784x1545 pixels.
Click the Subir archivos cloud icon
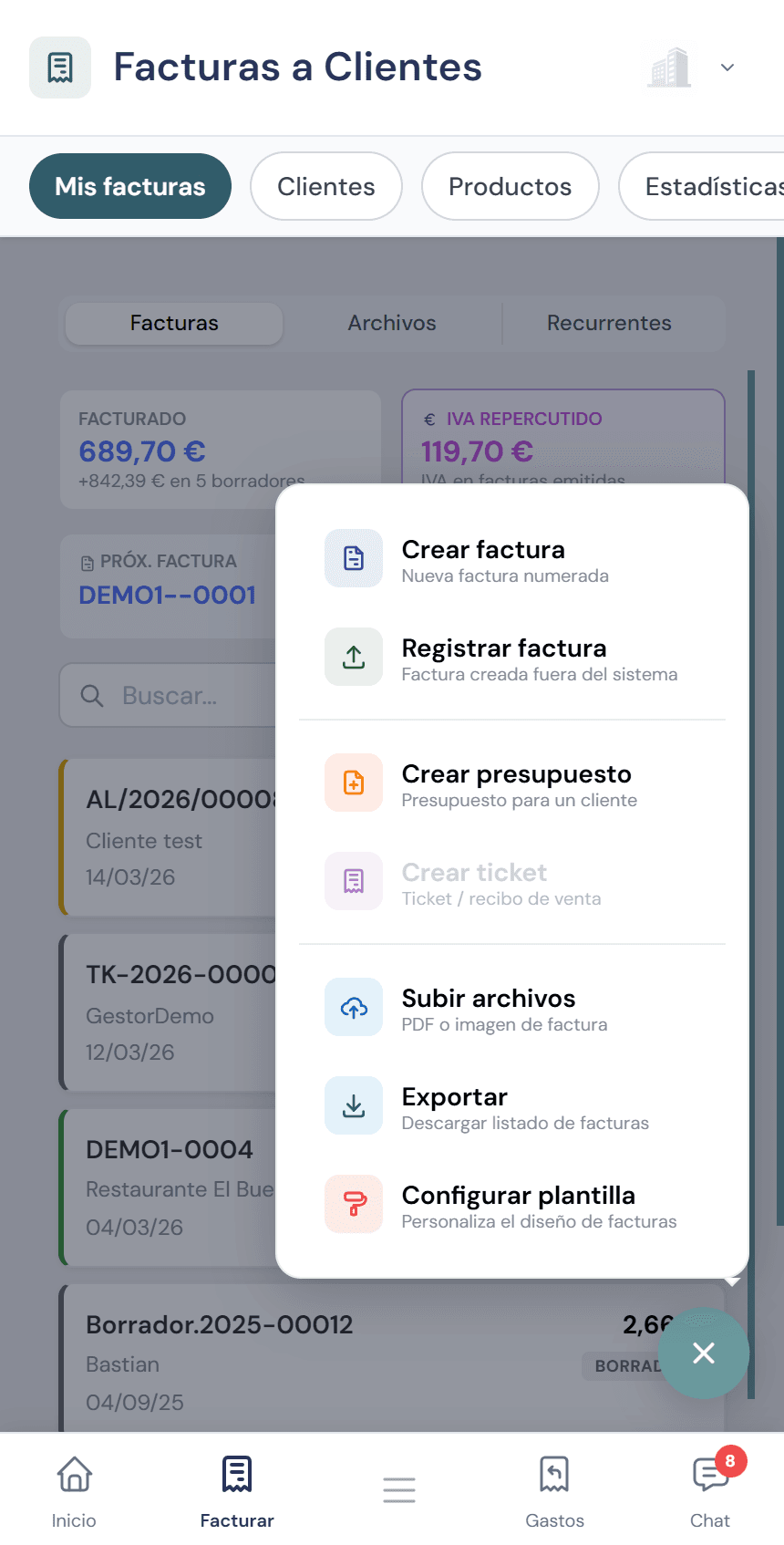(353, 1007)
